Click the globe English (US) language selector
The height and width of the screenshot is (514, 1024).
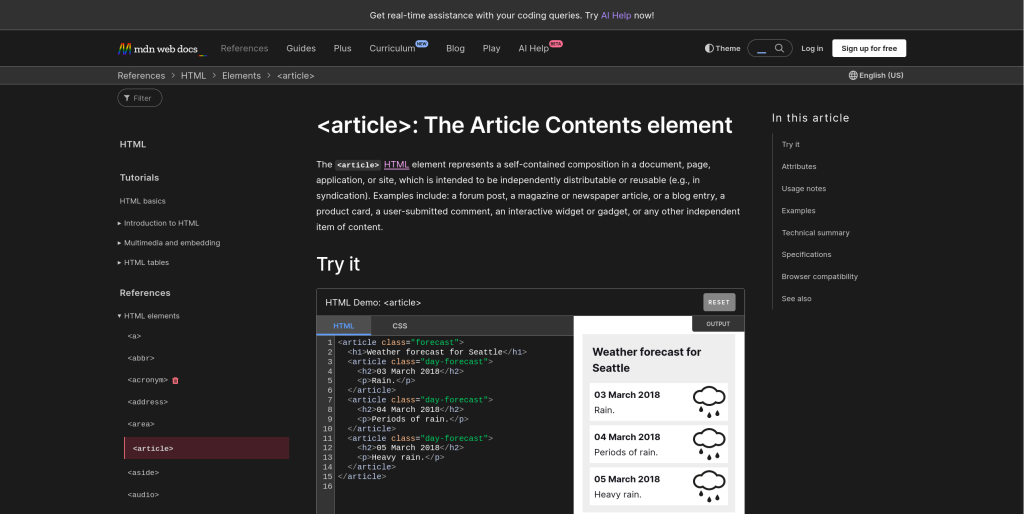876,75
